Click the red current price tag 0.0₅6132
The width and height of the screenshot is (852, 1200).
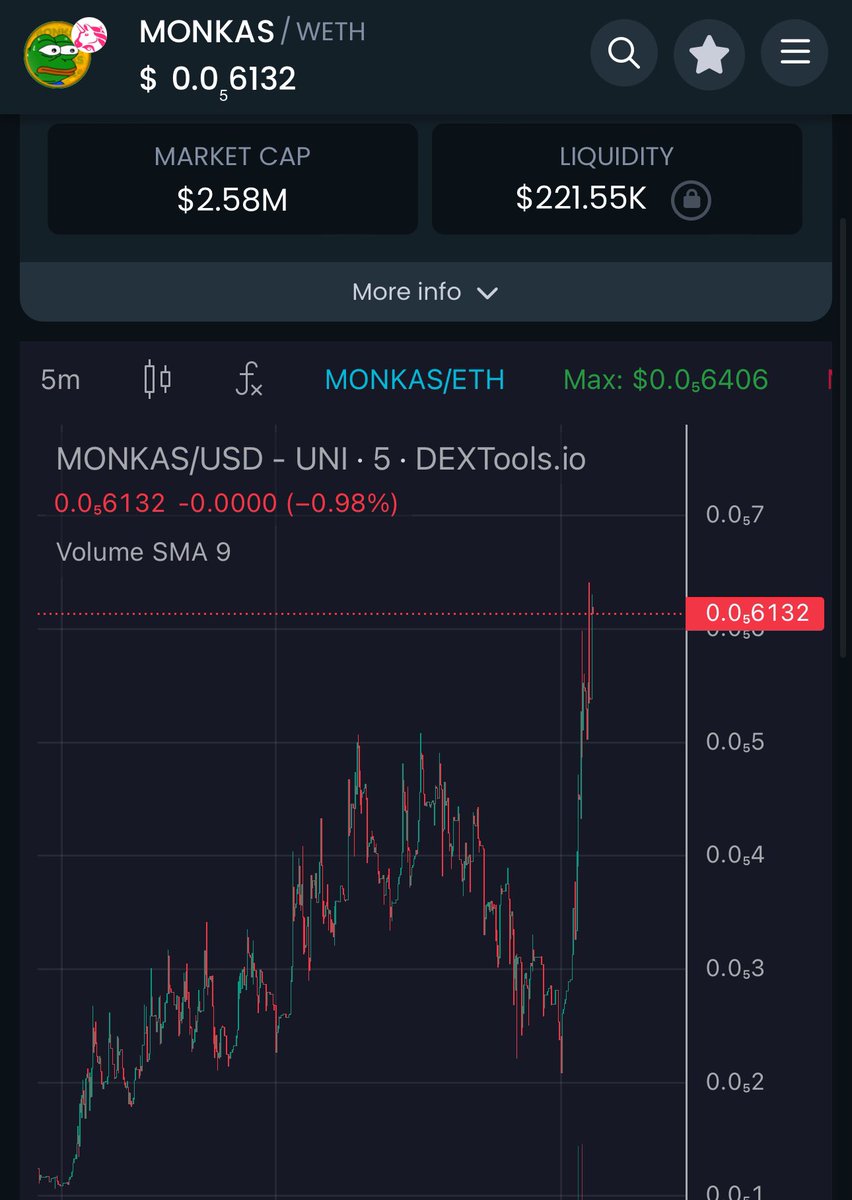[x=755, y=613]
